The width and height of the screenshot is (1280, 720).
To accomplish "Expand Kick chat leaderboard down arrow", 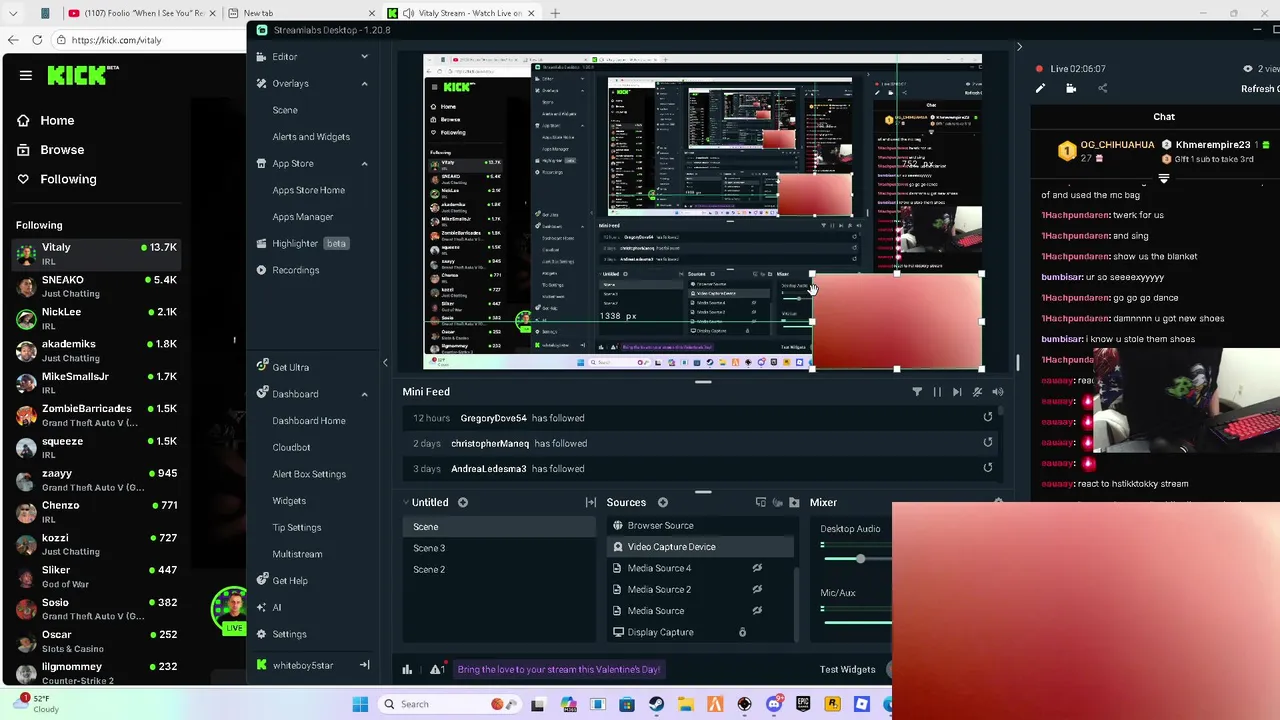I will 1164,179.
